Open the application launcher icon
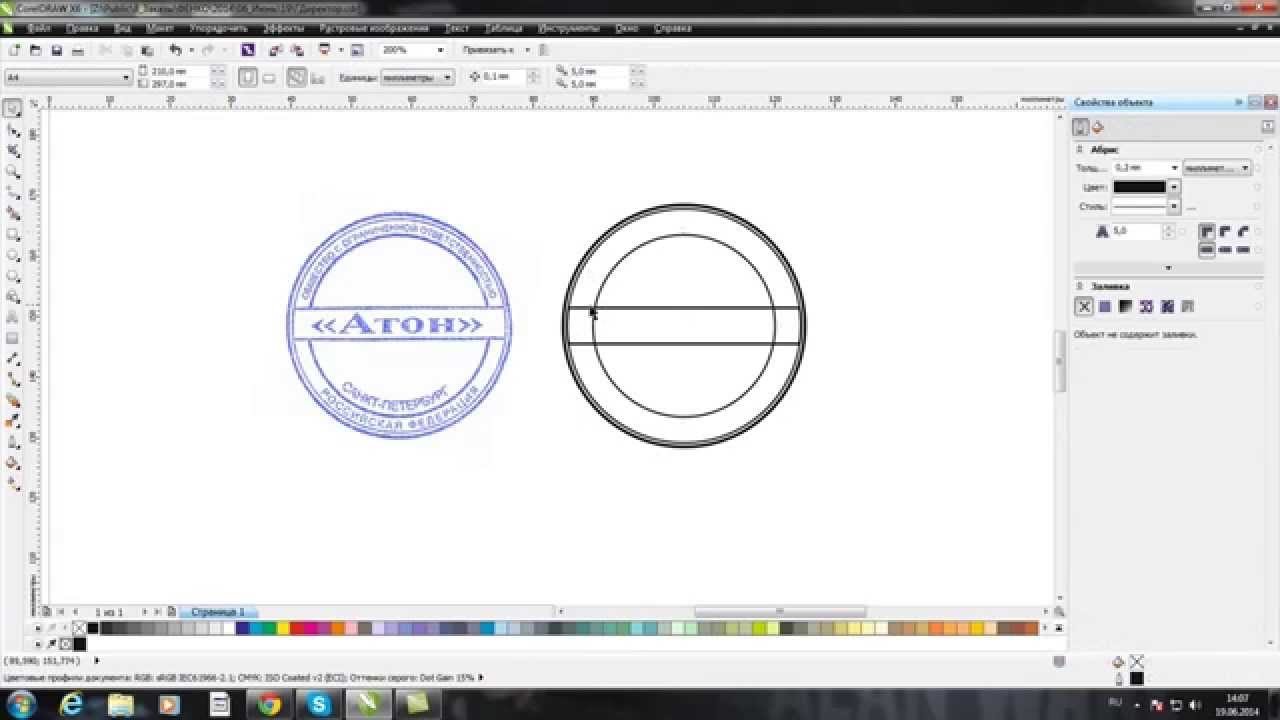The width and height of the screenshot is (1280, 720). coord(325,50)
